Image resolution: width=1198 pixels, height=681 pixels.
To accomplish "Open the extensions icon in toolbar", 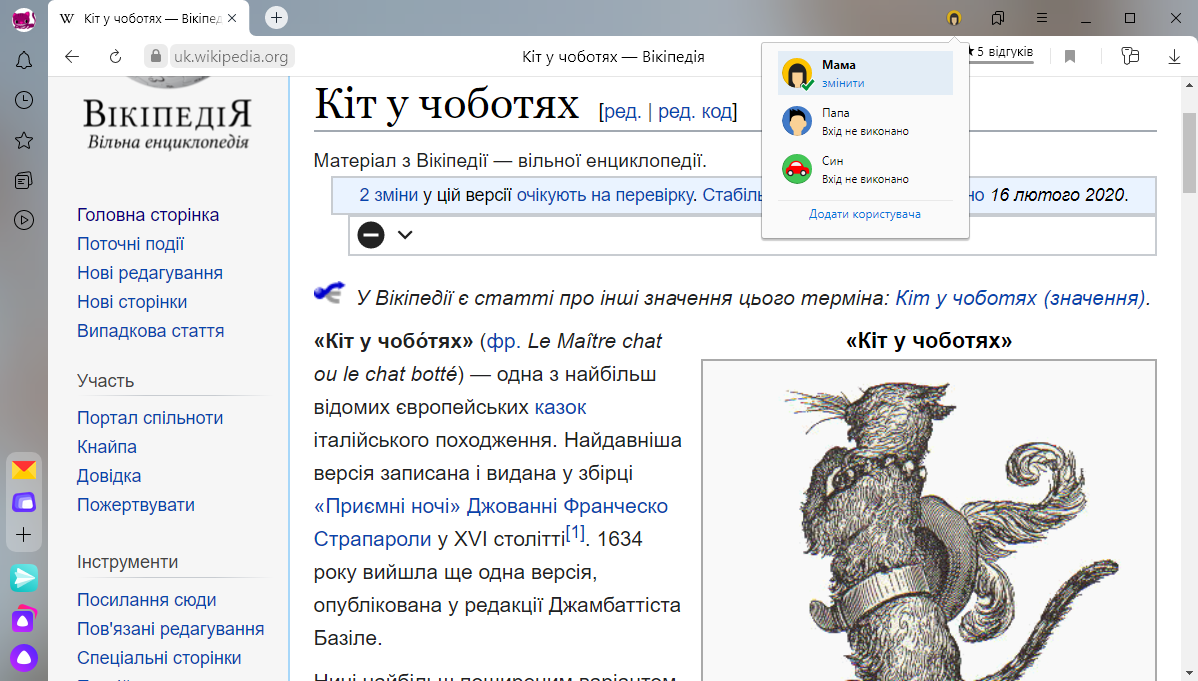I will (x=1130, y=56).
